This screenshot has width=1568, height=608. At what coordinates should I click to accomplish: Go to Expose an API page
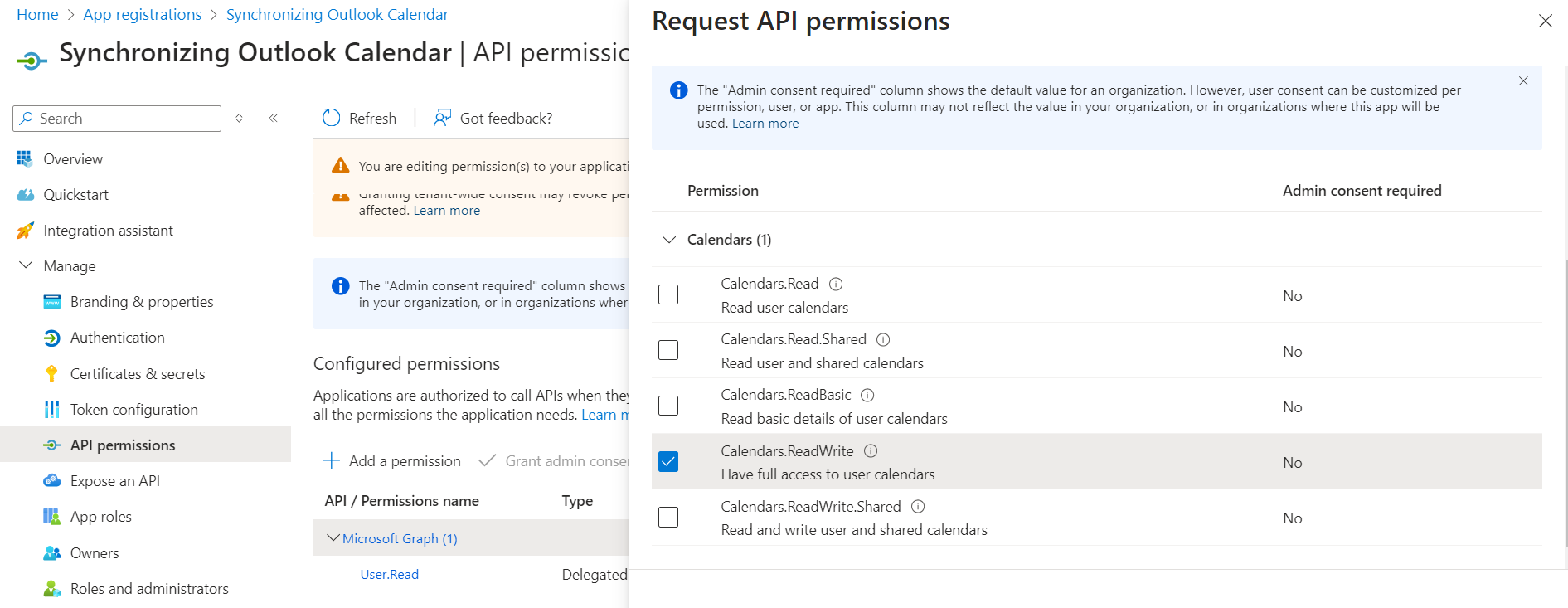[x=114, y=481]
